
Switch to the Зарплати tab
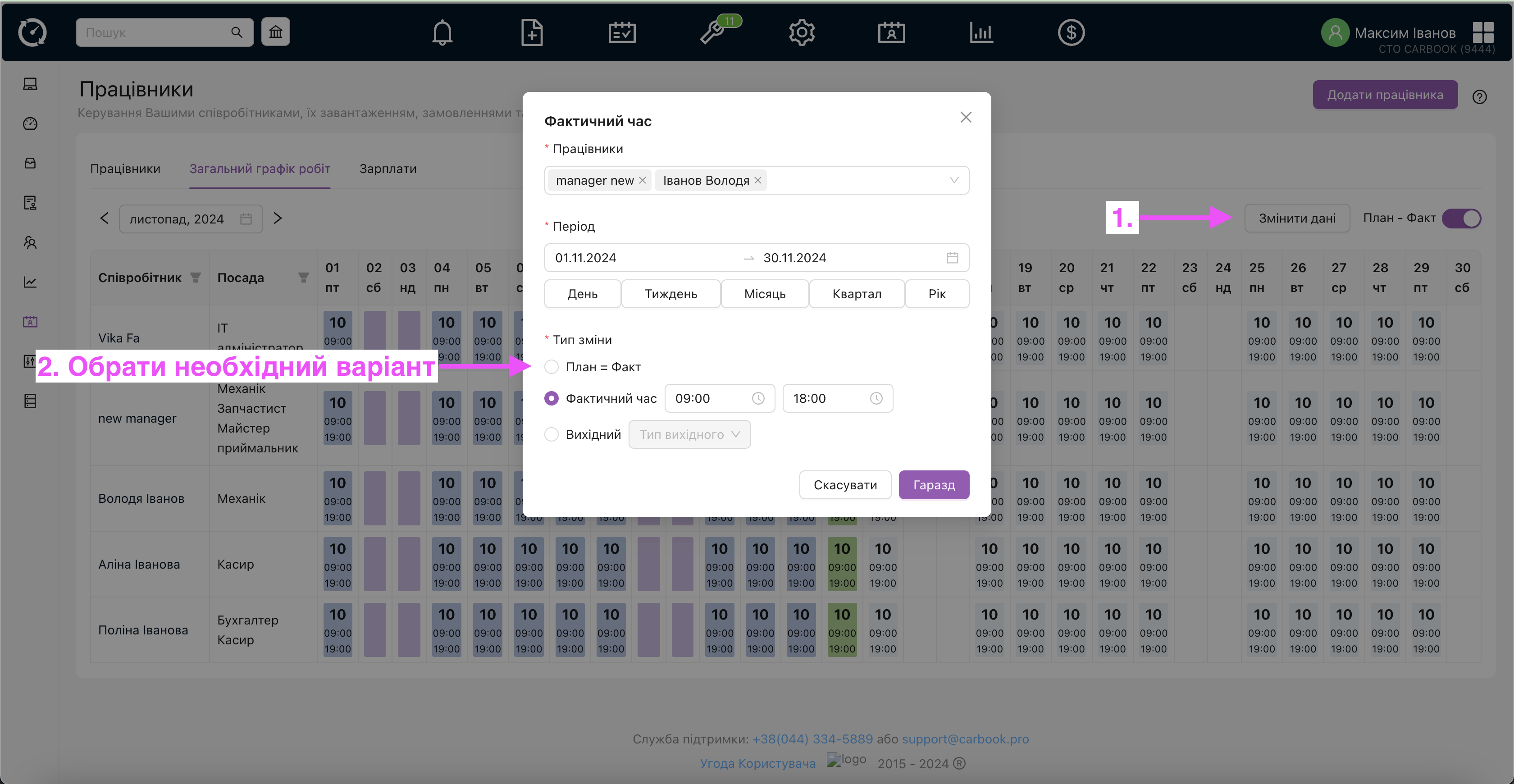pyautogui.click(x=388, y=169)
